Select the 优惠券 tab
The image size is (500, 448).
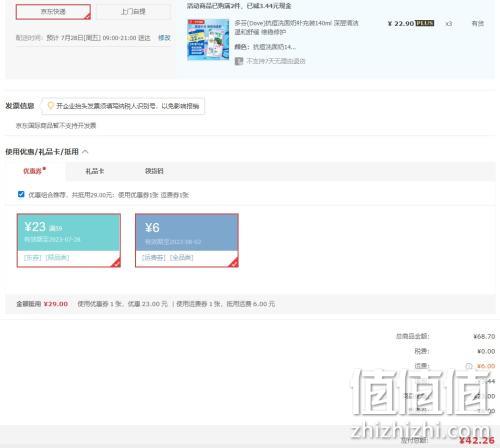coord(32,171)
